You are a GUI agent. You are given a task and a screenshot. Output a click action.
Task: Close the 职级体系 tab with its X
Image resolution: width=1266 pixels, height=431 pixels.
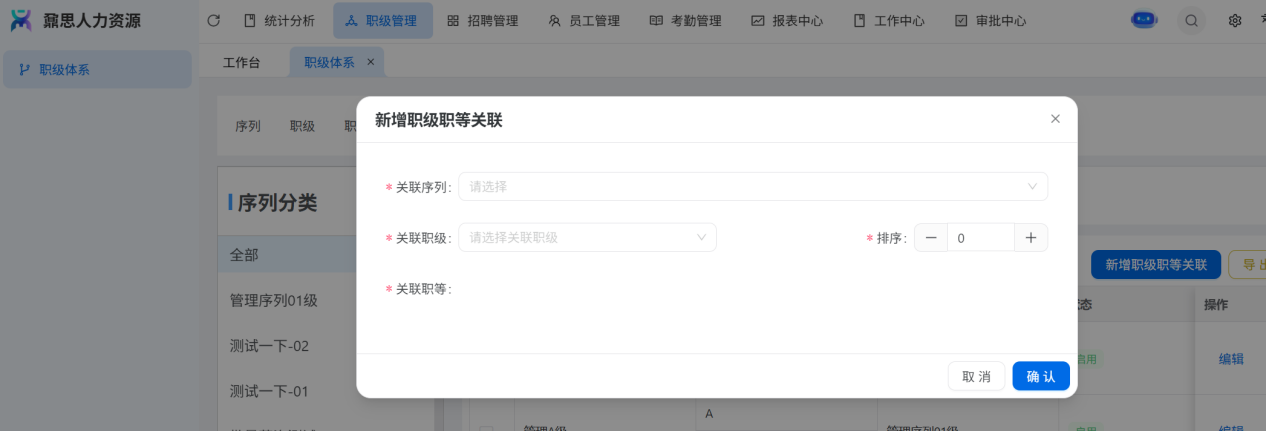[x=371, y=62]
